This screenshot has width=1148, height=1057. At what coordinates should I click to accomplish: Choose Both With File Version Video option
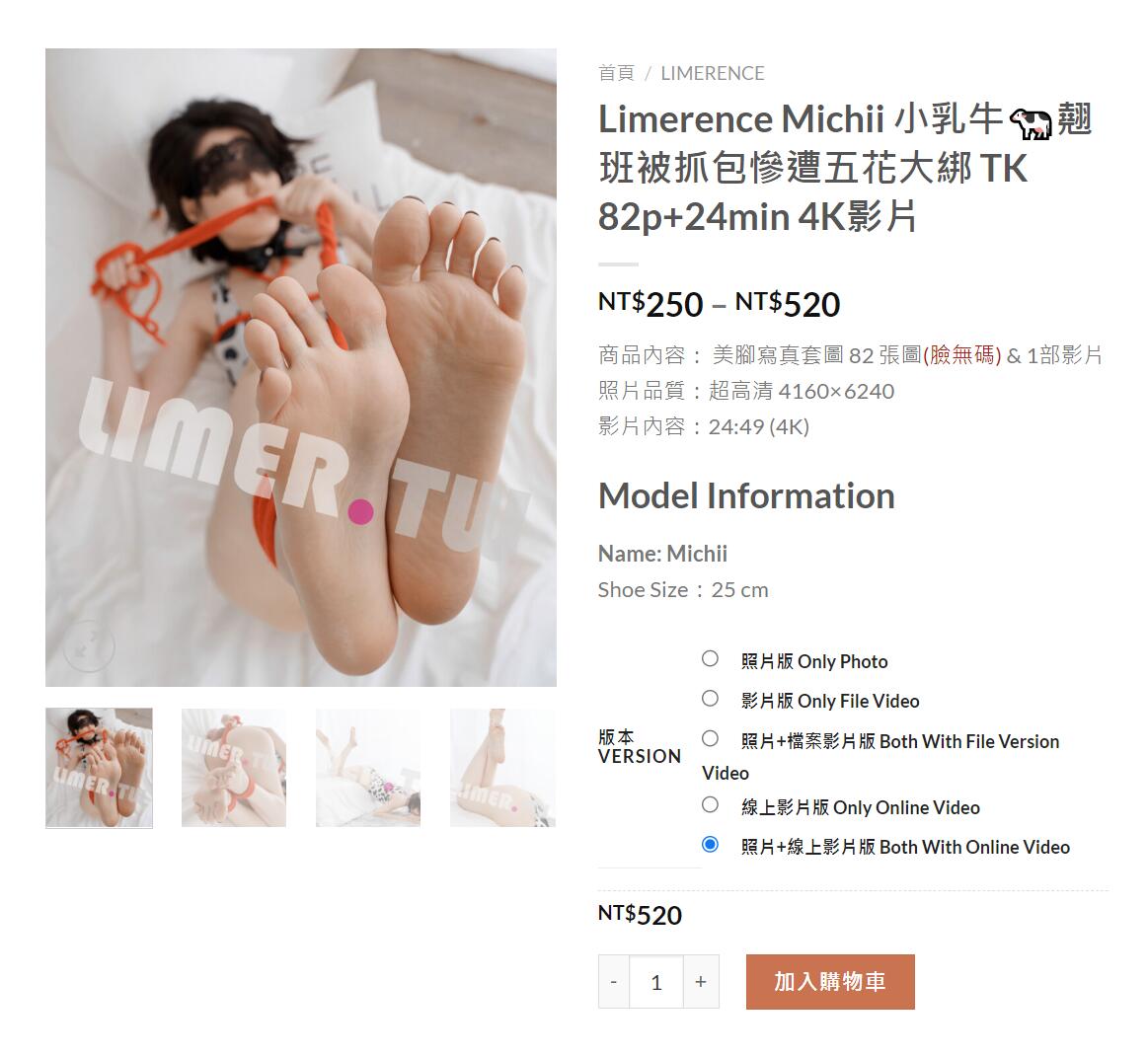tap(710, 738)
